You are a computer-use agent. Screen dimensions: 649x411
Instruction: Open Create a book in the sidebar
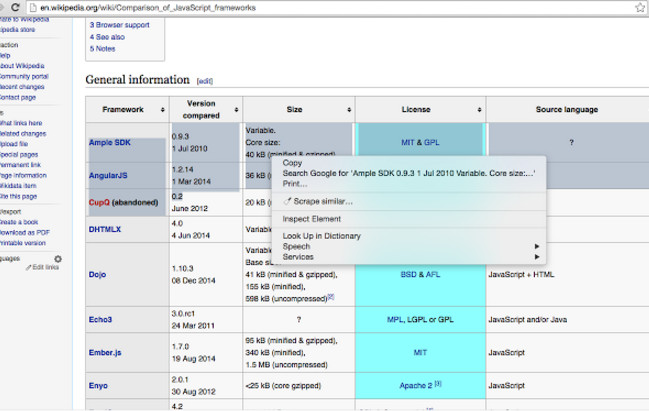pos(19,222)
